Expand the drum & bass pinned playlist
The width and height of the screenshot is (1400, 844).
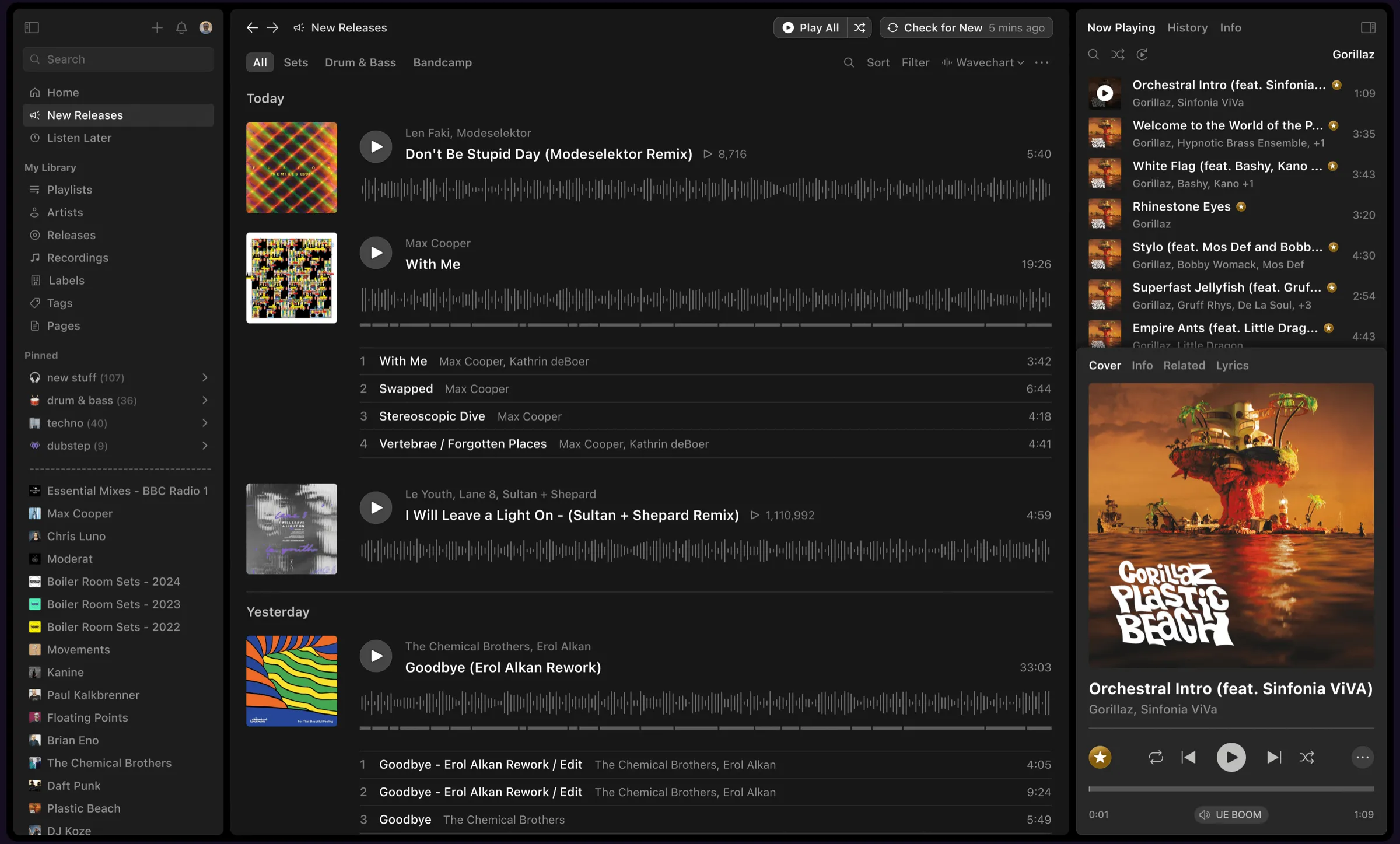pos(205,400)
